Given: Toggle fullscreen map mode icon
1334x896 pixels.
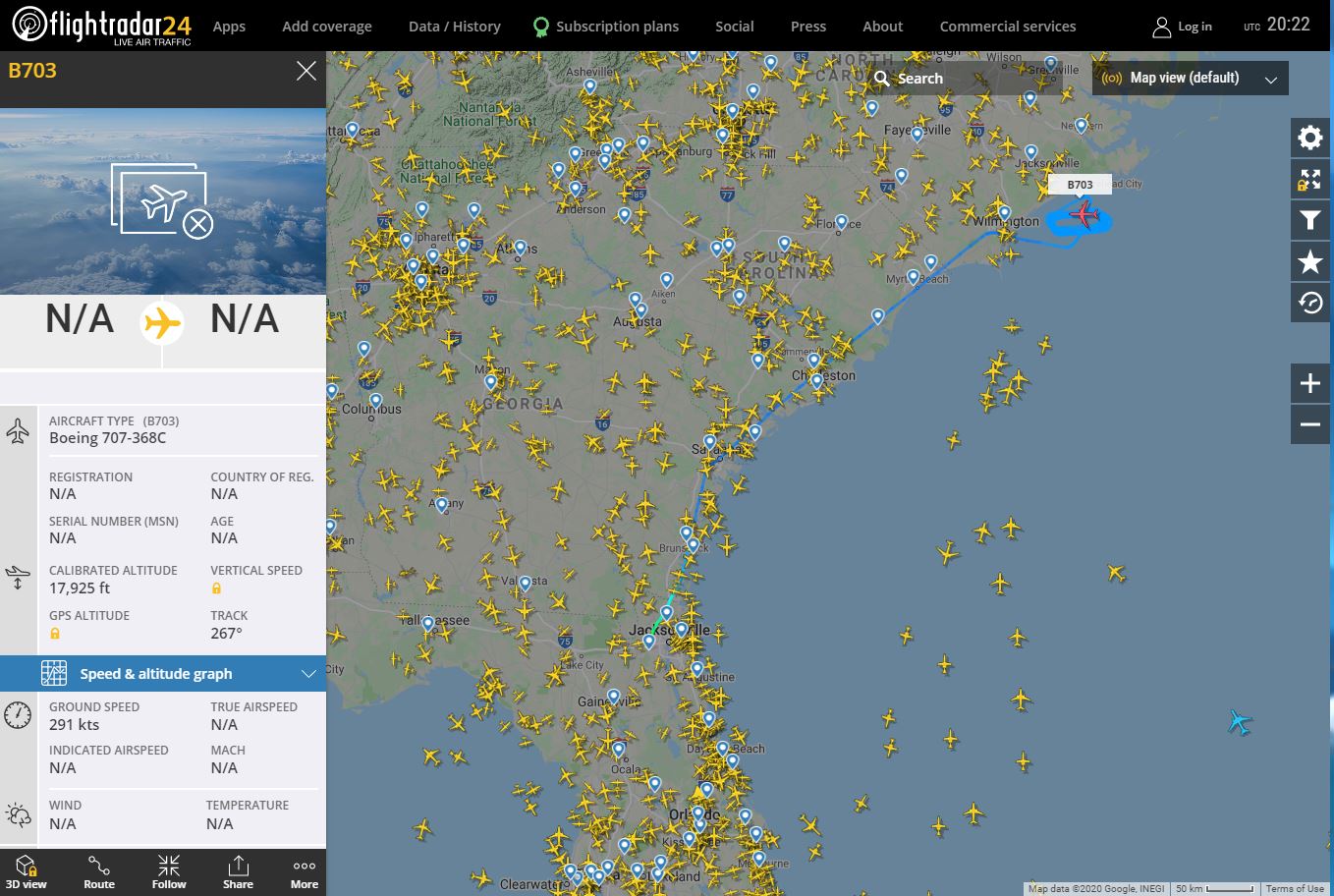Looking at the screenshot, I should click(x=1309, y=180).
